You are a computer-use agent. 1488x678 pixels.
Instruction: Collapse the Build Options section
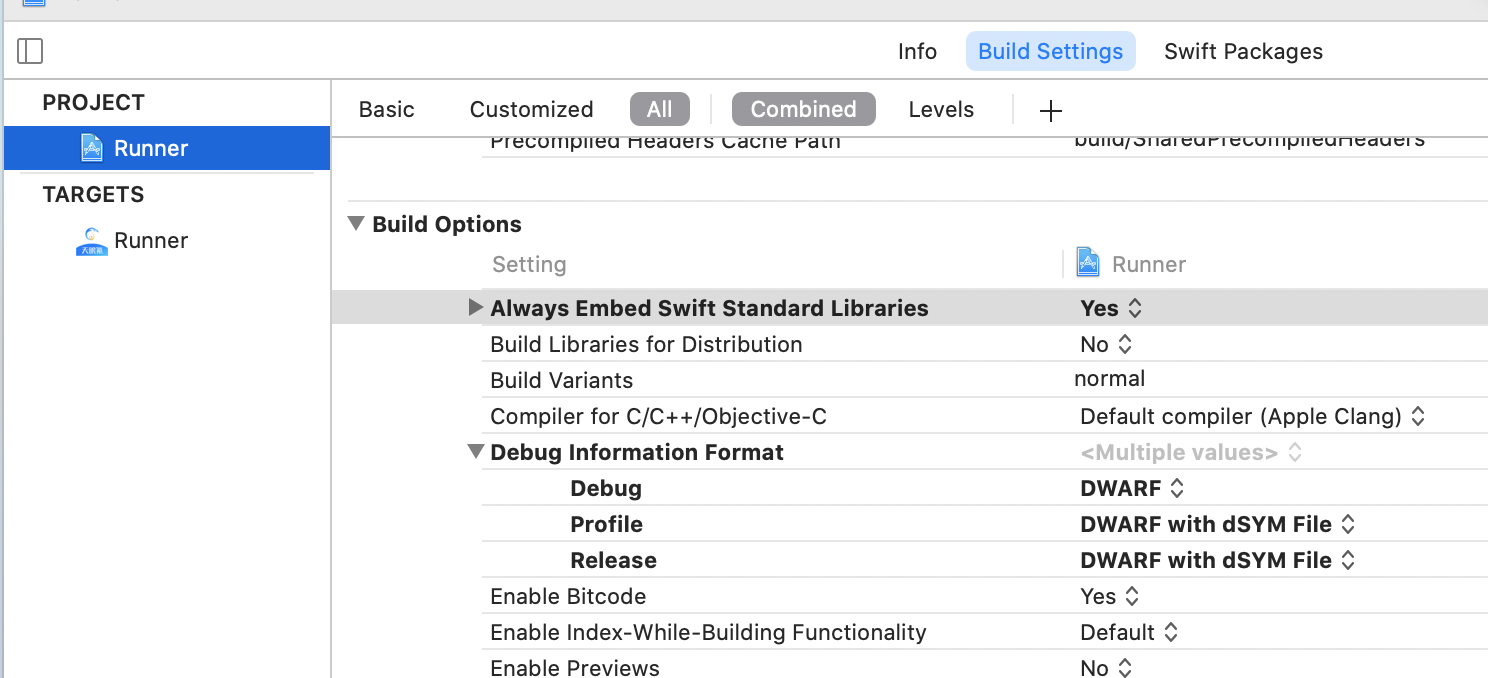click(356, 224)
